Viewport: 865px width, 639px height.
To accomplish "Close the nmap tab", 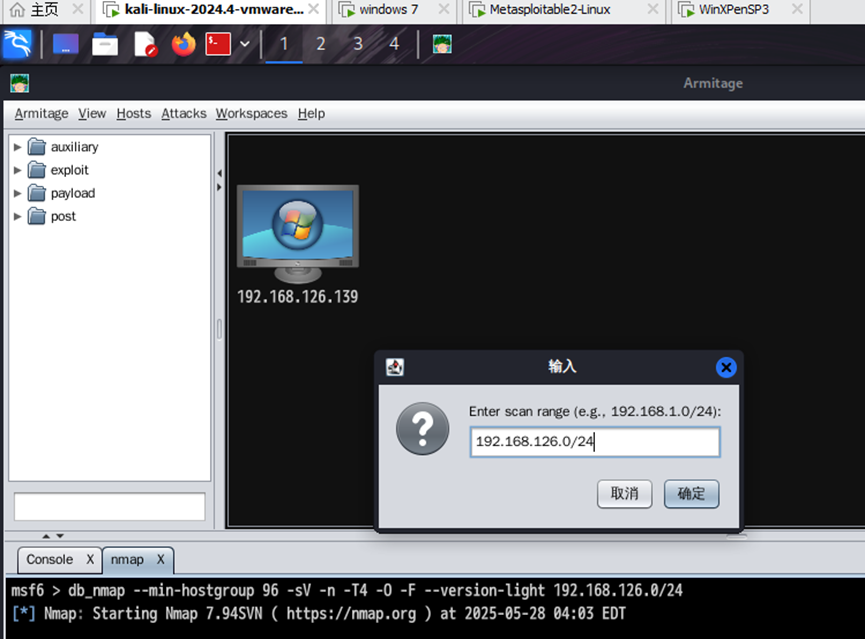I will (161, 560).
